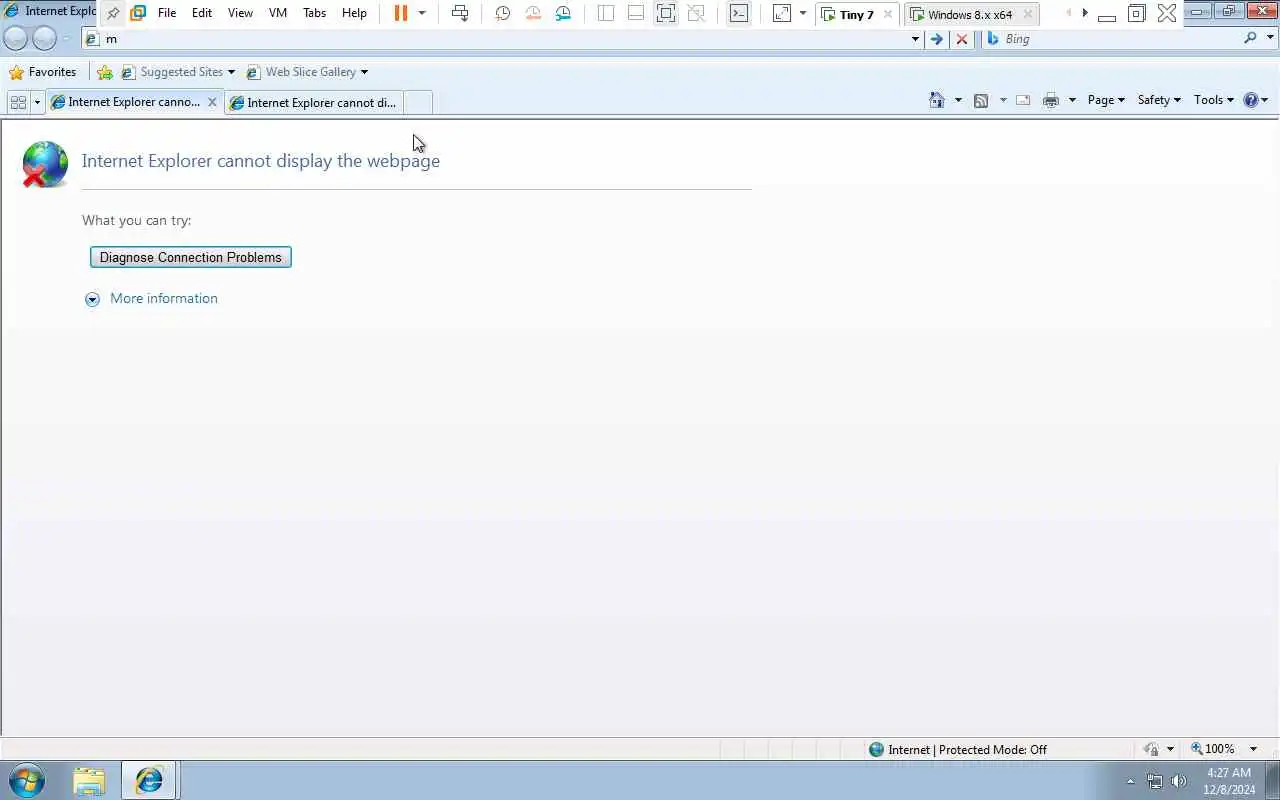The image size is (1280, 800).
Task: Expand the power options dropdown next to pause
Action: pos(422,13)
